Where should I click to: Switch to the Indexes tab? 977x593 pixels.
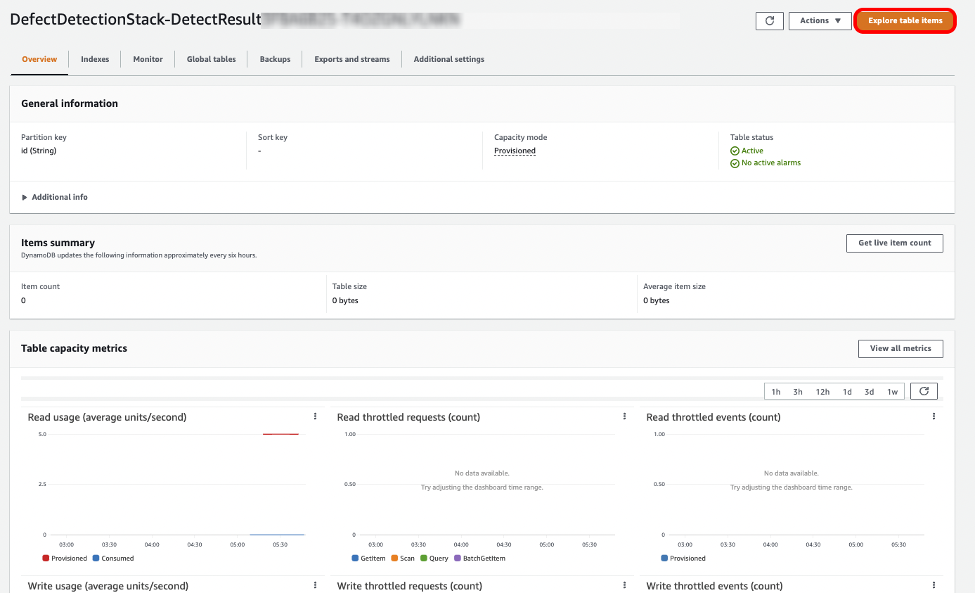[x=95, y=59]
